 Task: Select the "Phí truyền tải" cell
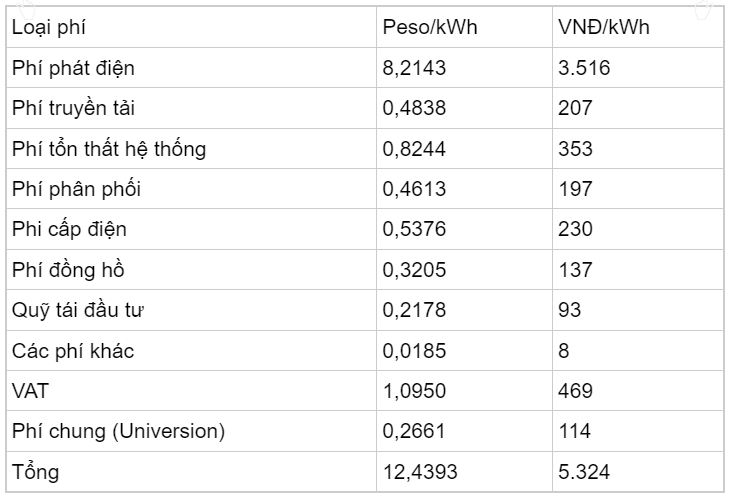(x=76, y=108)
